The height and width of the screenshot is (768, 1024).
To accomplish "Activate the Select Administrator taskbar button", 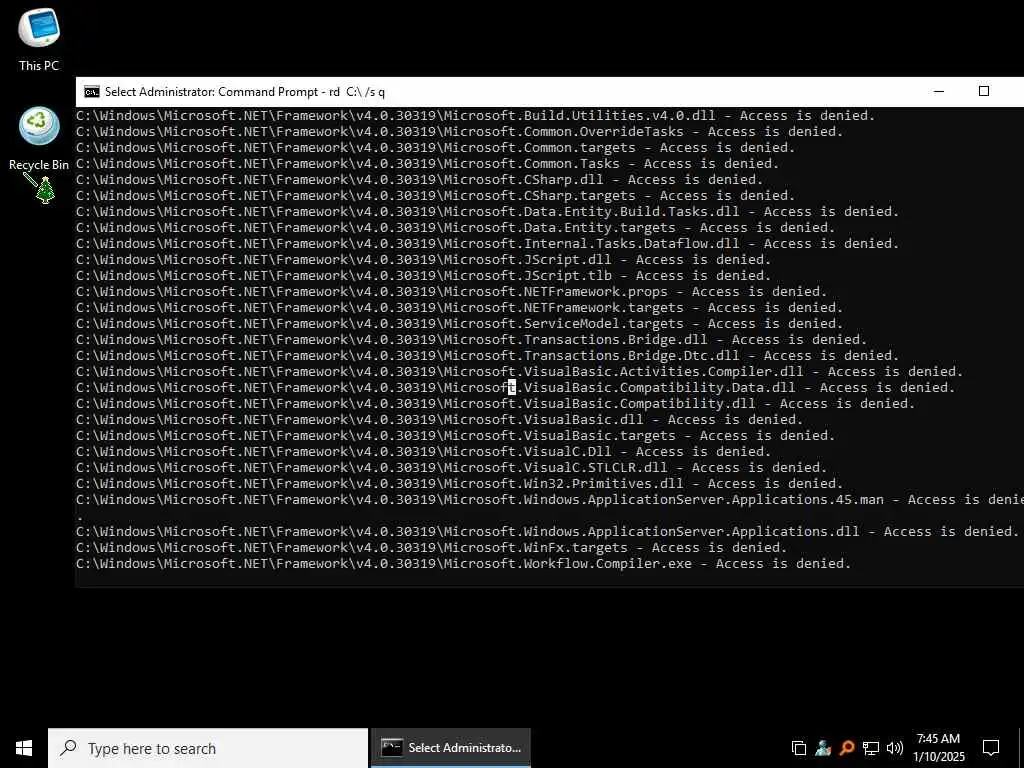I will (451, 748).
